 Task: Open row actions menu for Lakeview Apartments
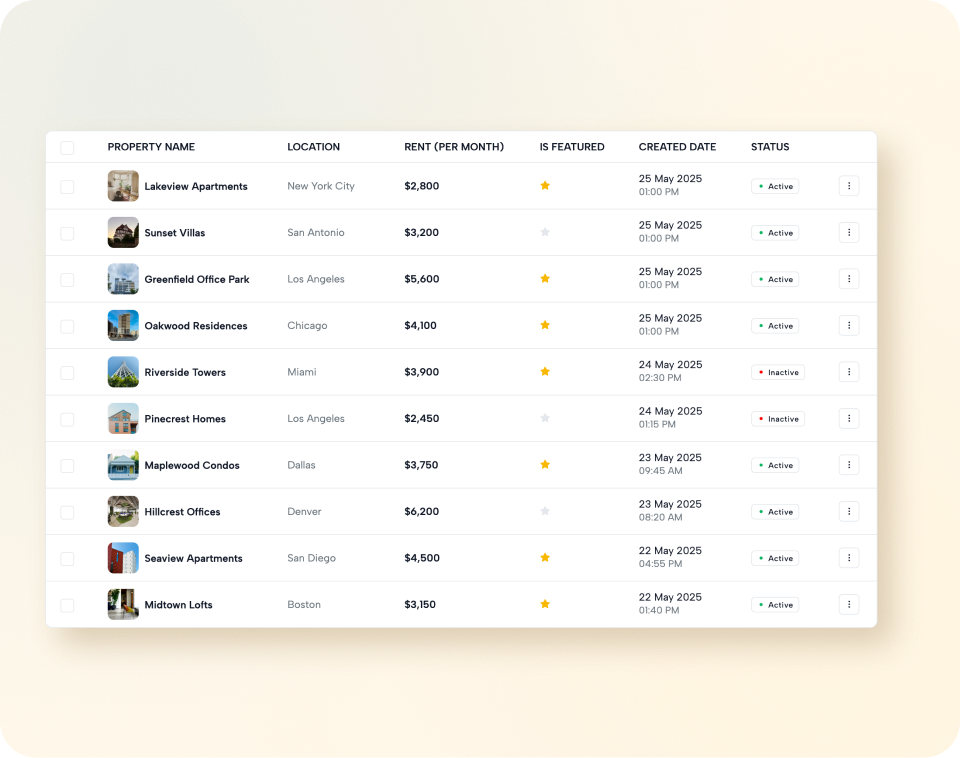coord(848,186)
